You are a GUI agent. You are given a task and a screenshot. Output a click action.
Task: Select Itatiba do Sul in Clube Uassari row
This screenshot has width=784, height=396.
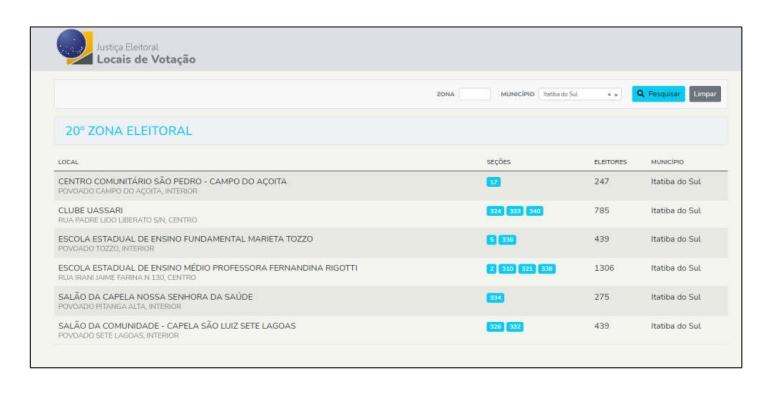click(x=676, y=210)
